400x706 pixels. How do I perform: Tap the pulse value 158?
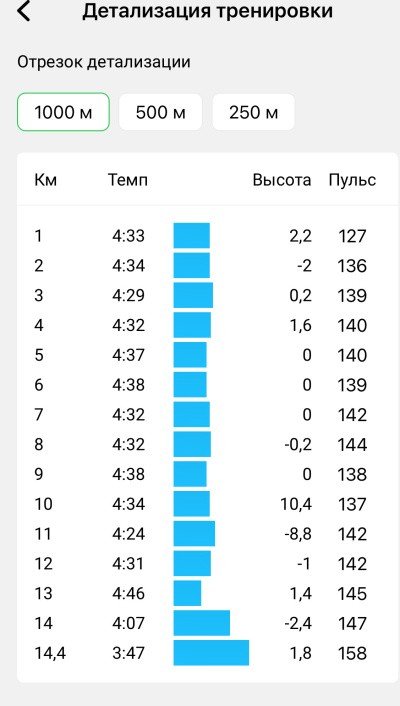coord(352,653)
